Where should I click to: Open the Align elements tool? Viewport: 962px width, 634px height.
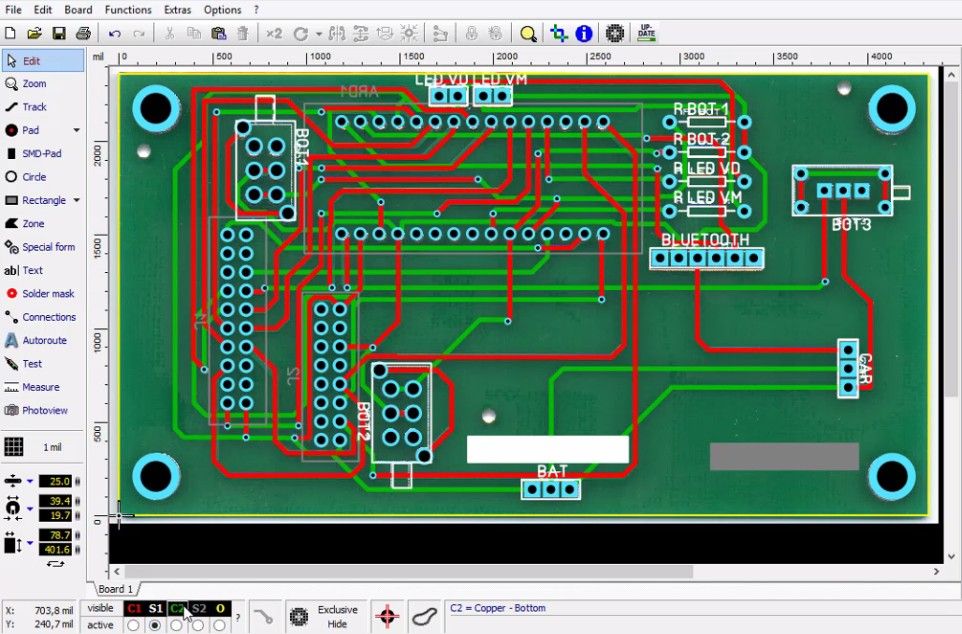pyautogui.click(x=385, y=33)
